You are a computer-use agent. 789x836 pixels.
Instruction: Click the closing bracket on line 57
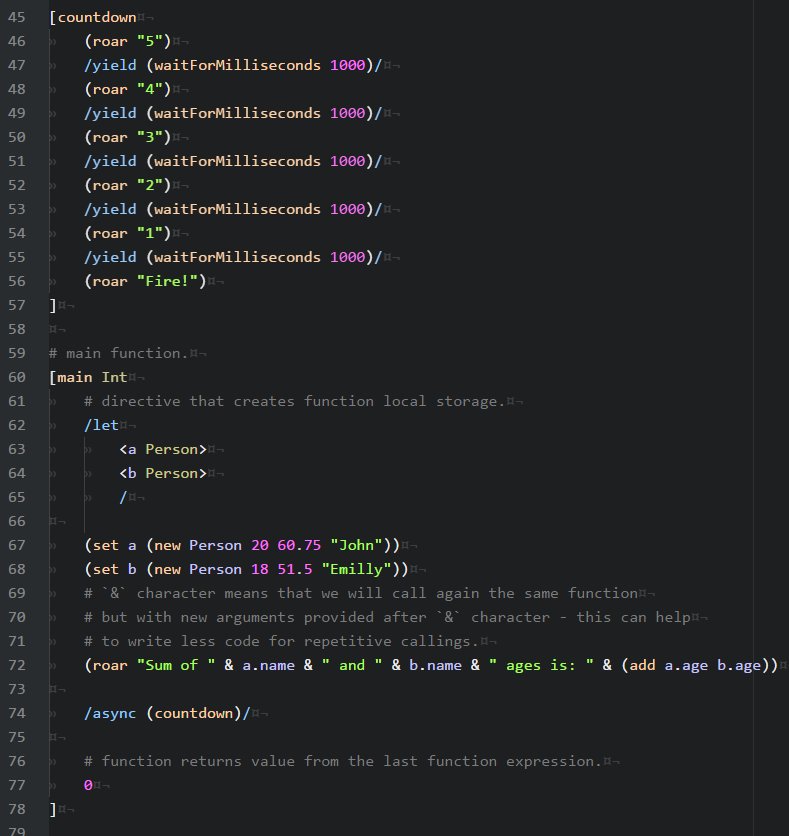pos(53,305)
